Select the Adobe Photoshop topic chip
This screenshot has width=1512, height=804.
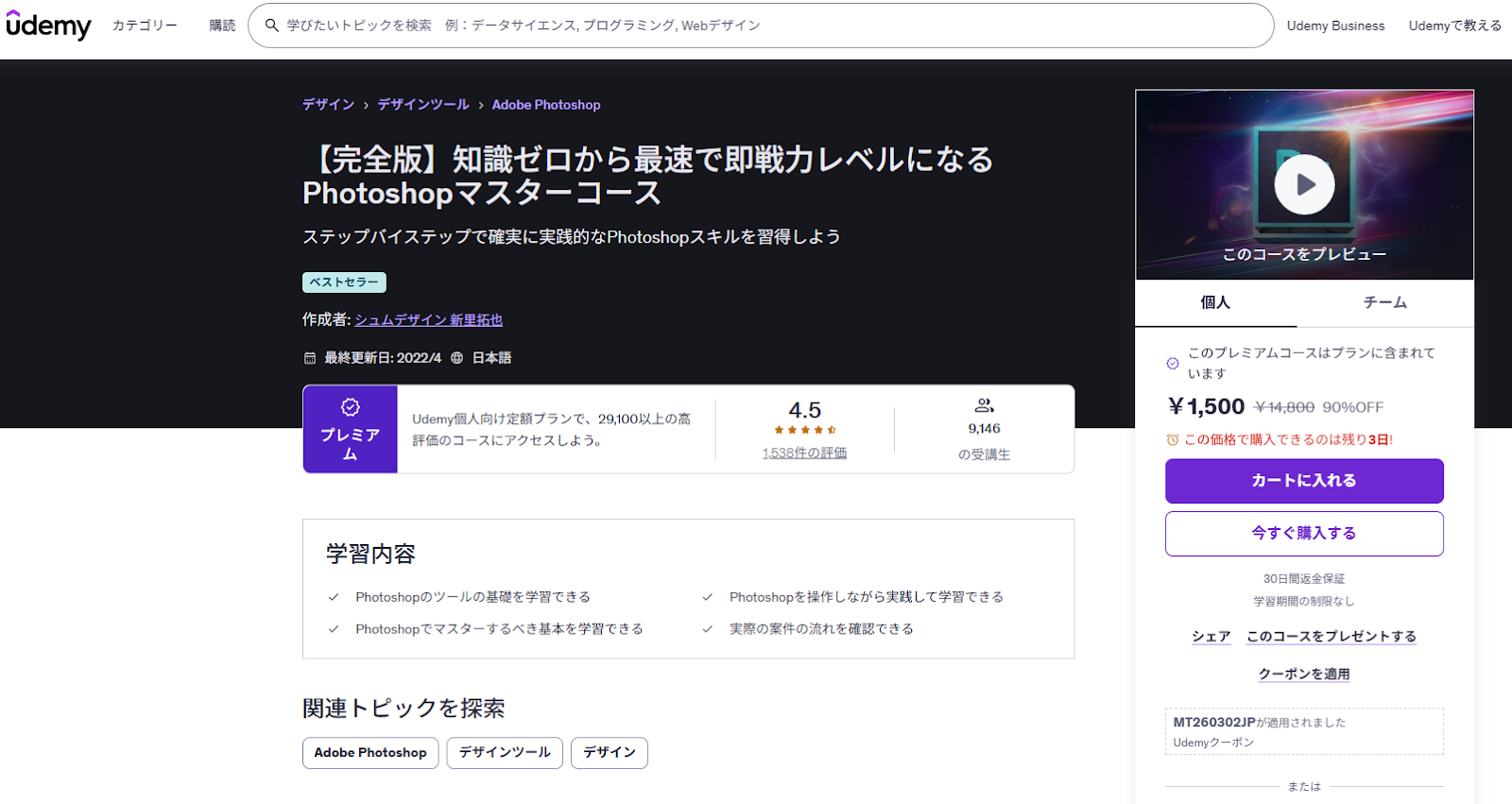[370, 753]
